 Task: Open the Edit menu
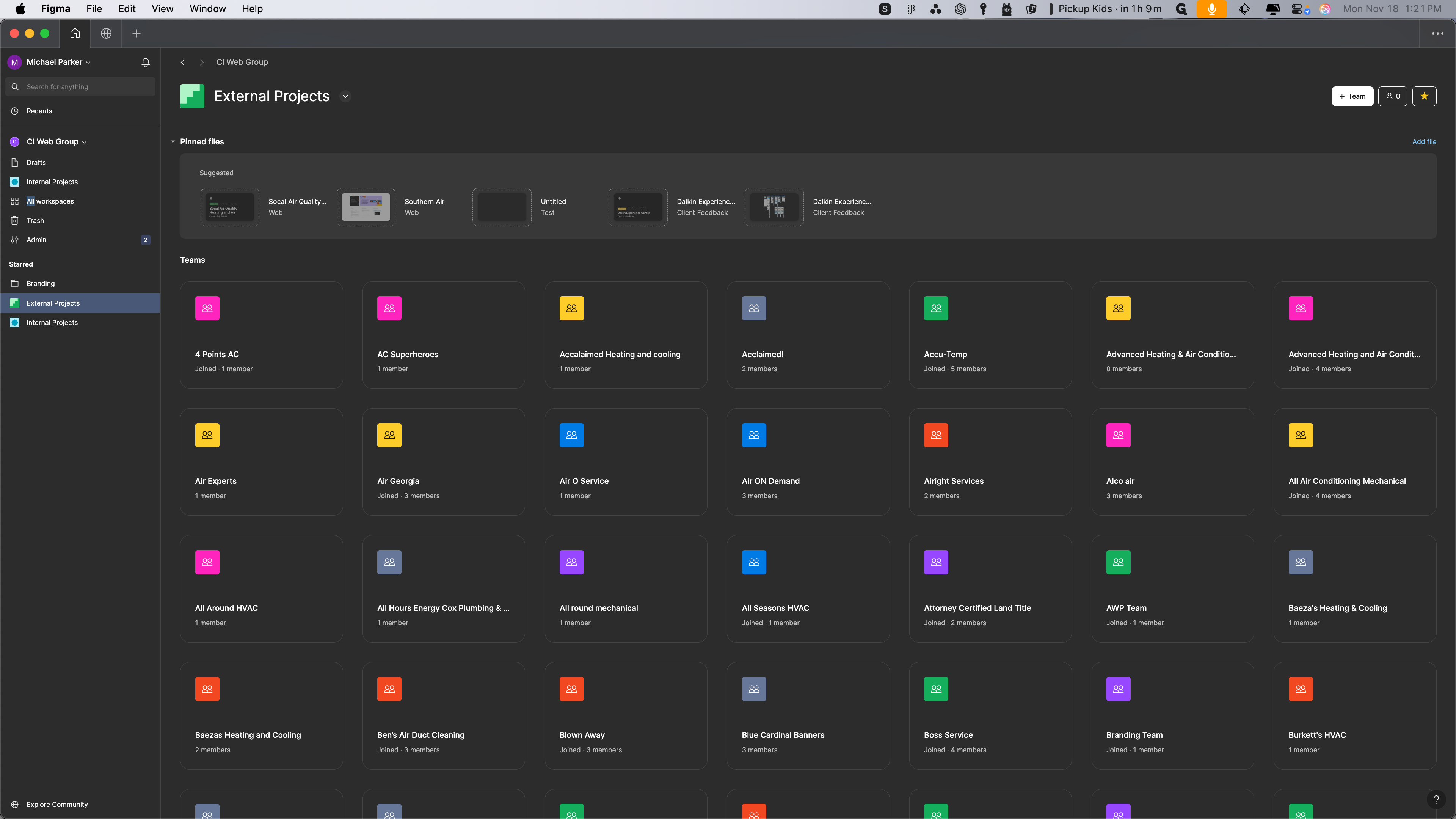click(127, 9)
